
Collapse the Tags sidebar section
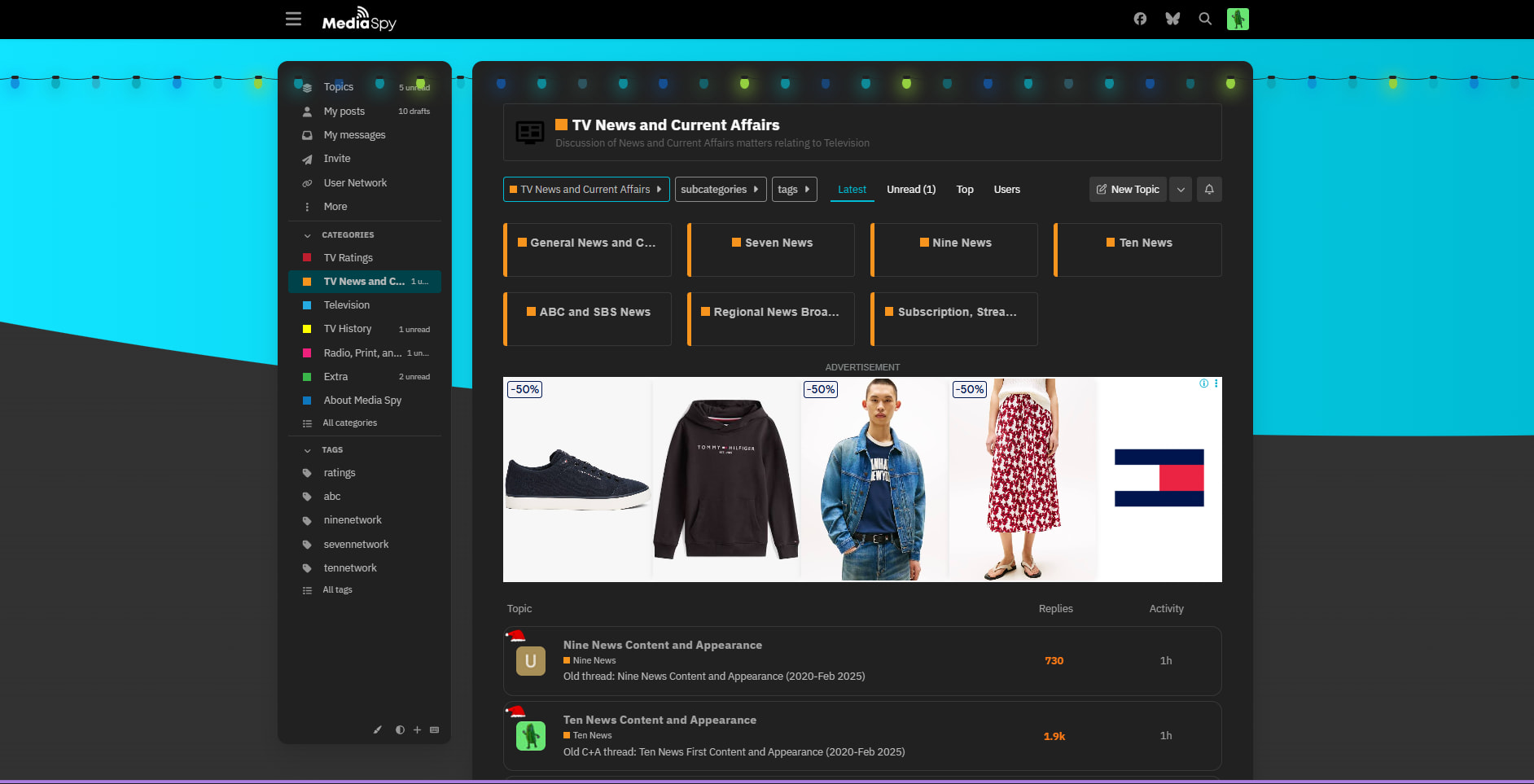308,450
